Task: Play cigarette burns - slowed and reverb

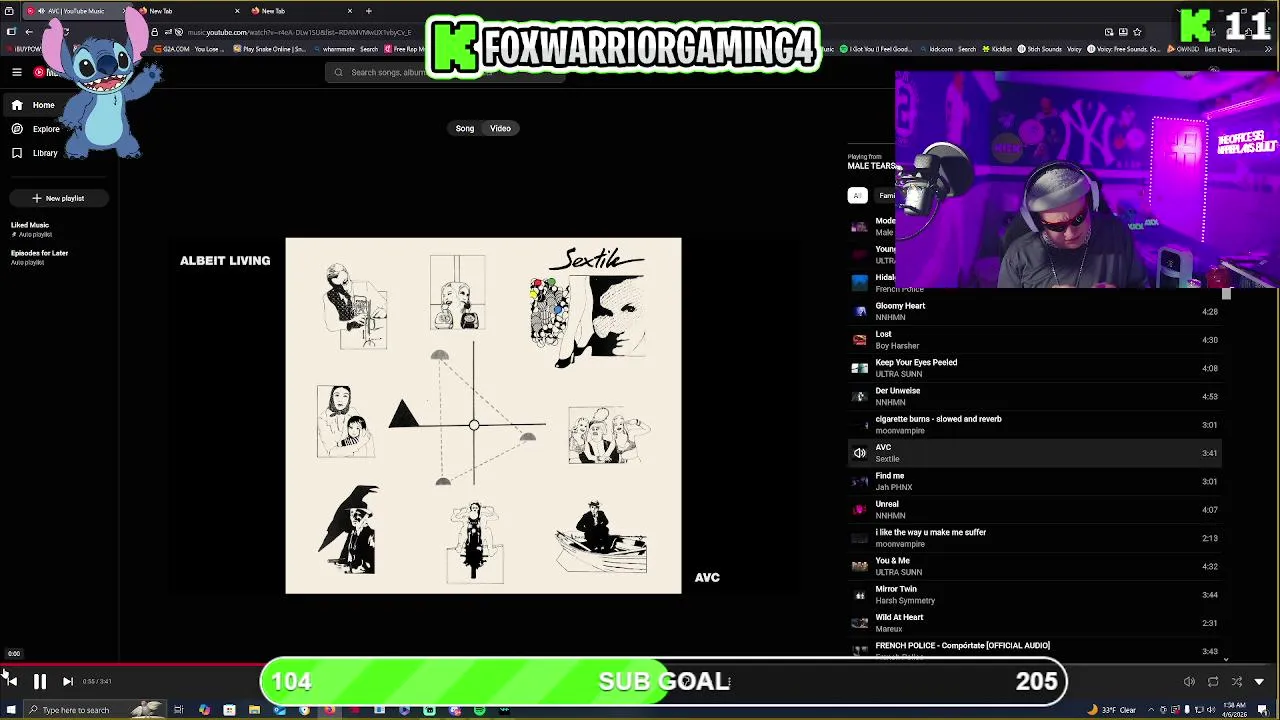Action: (x=1035, y=425)
